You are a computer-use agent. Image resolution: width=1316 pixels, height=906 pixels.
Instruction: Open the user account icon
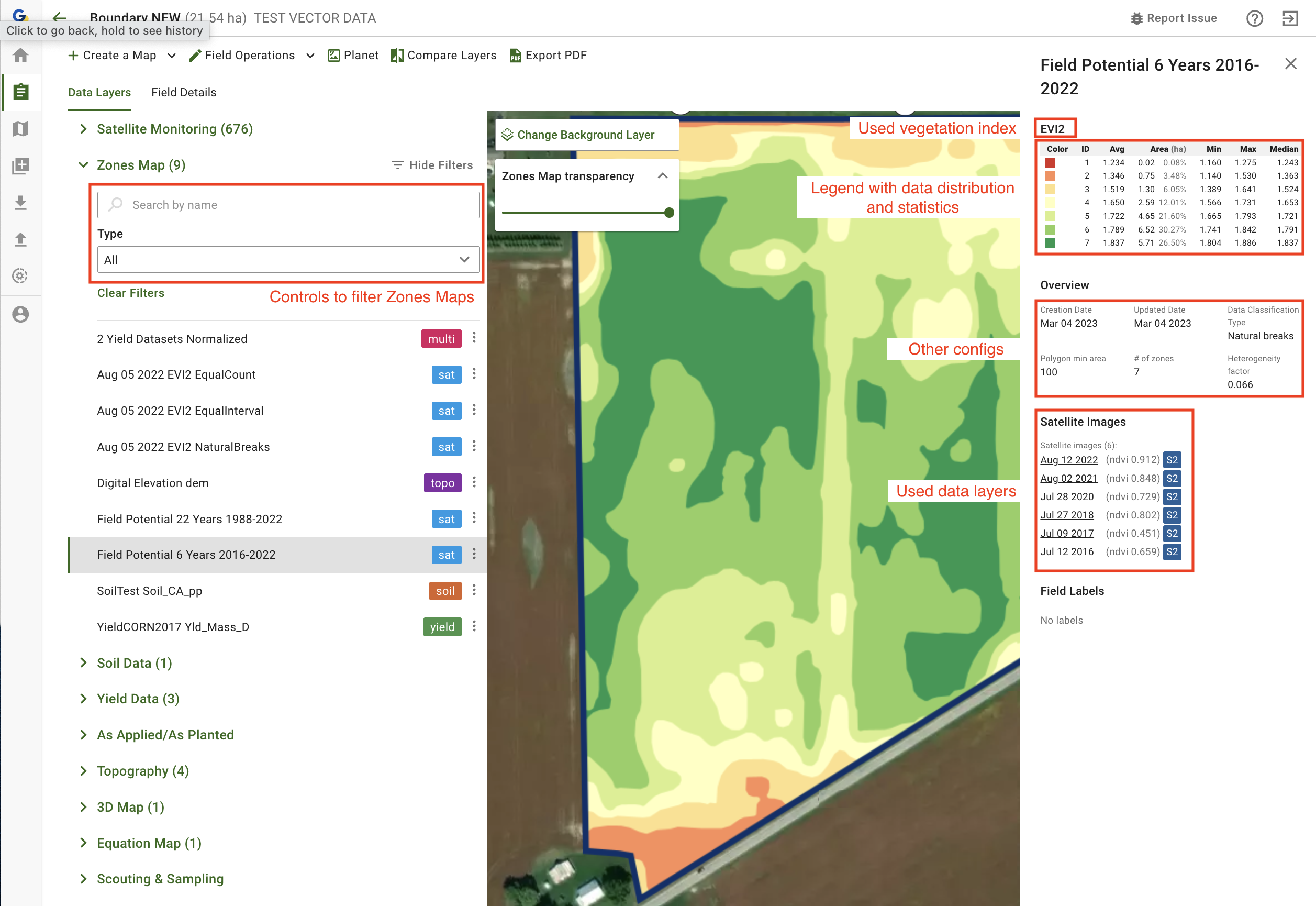(x=20, y=314)
